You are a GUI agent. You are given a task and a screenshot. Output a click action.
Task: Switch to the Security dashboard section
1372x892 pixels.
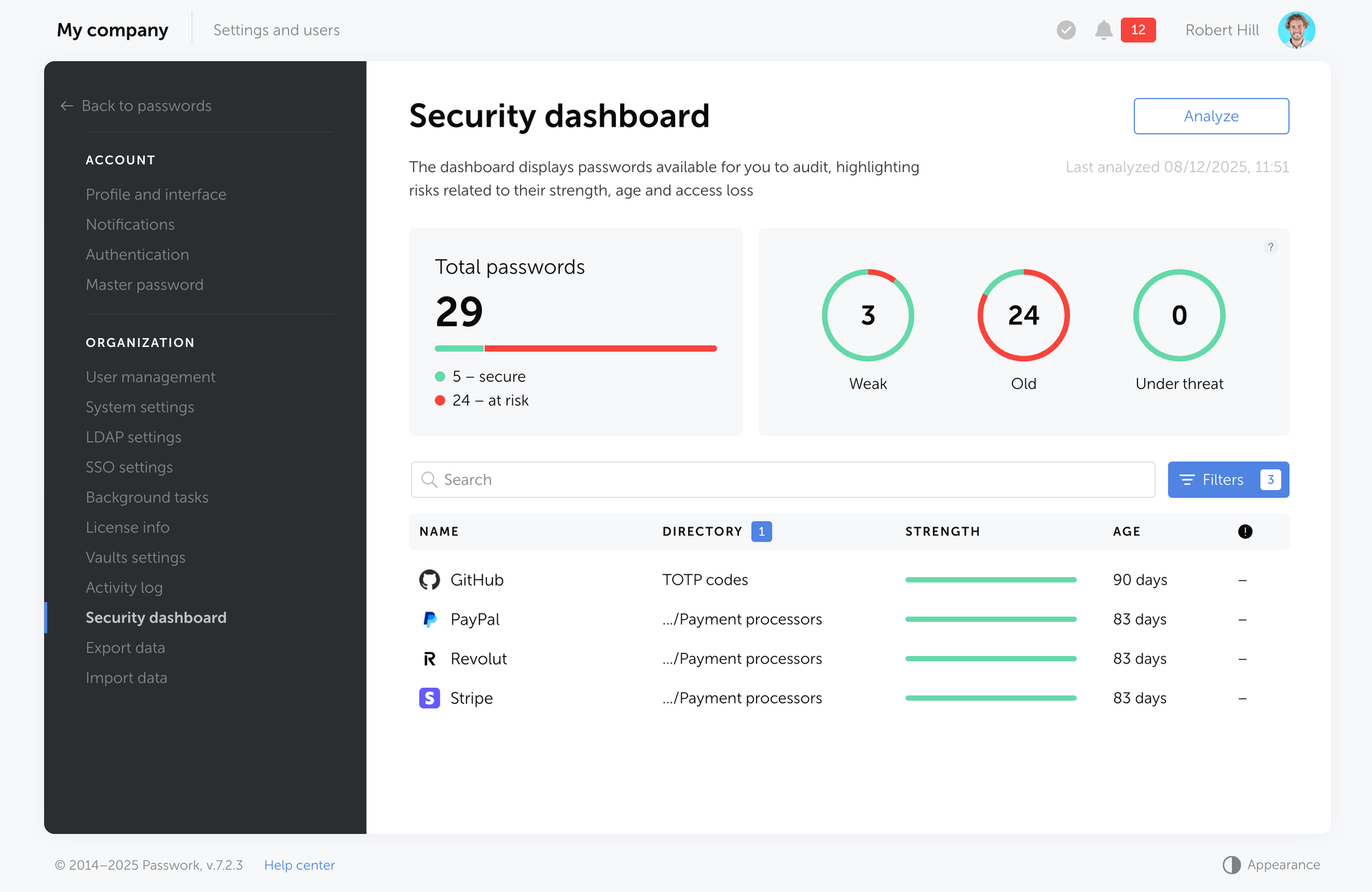pos(156,617)
